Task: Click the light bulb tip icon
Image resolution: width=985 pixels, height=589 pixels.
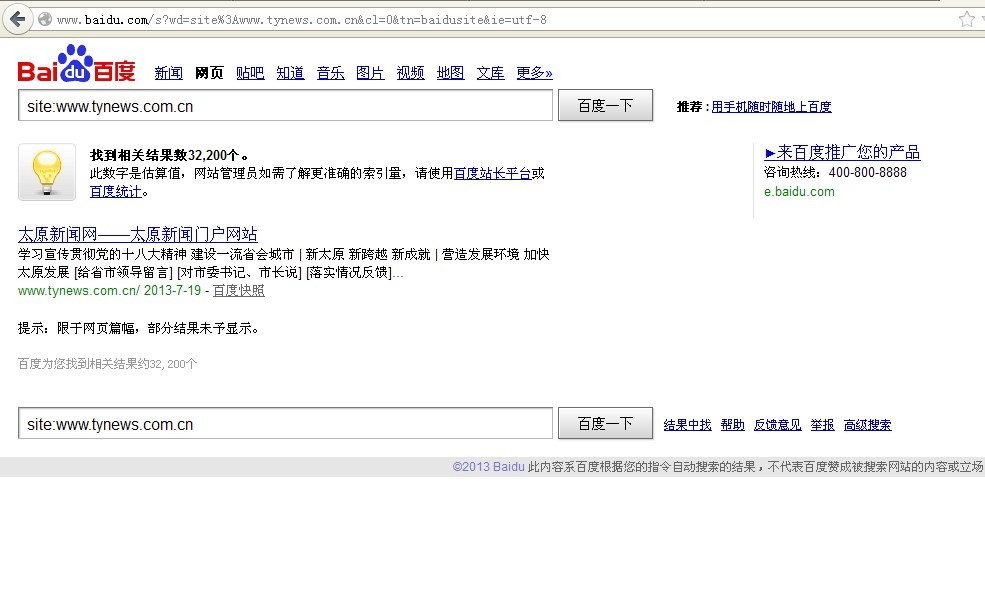Action: point(47,172)
